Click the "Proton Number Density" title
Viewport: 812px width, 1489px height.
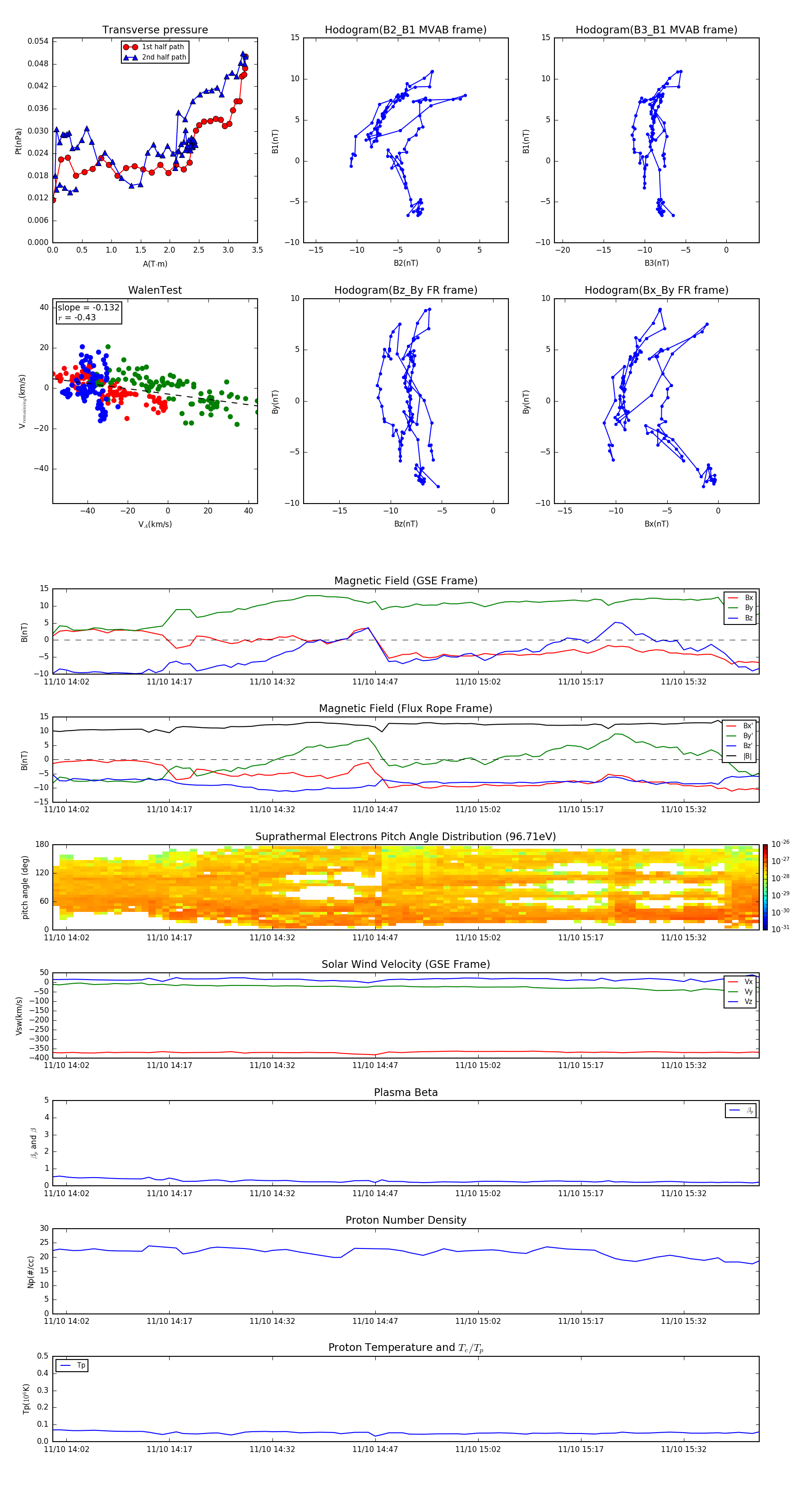coord(406,1221)
